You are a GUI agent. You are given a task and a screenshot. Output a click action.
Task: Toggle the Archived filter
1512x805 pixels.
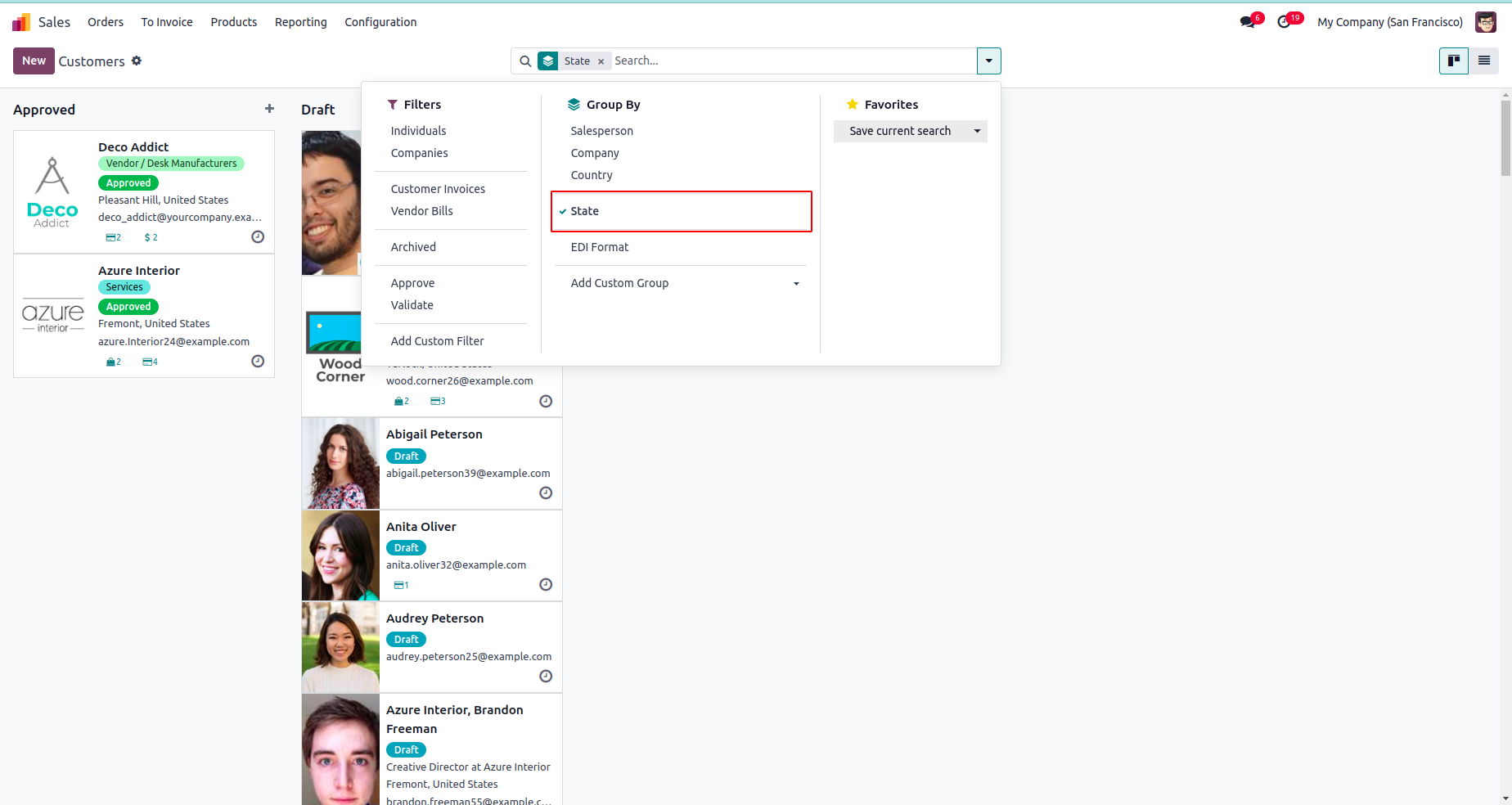click(x=413, y=247)
